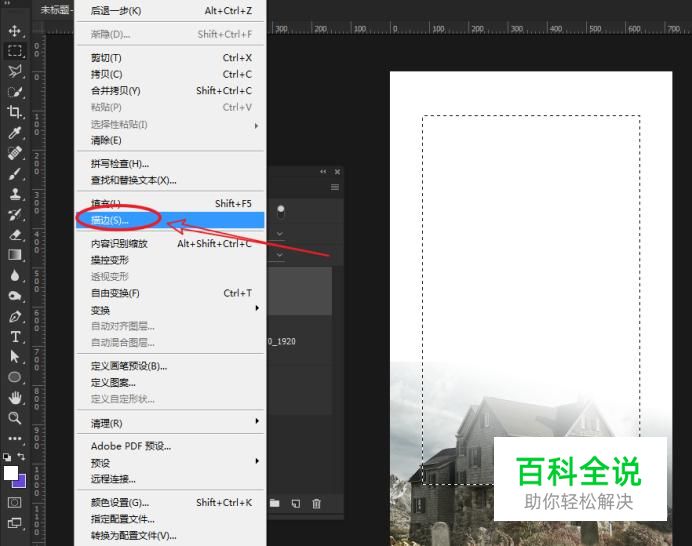
Task: Choose Adobe PDF 预设... menu item
Action: (x=171, y=446)
